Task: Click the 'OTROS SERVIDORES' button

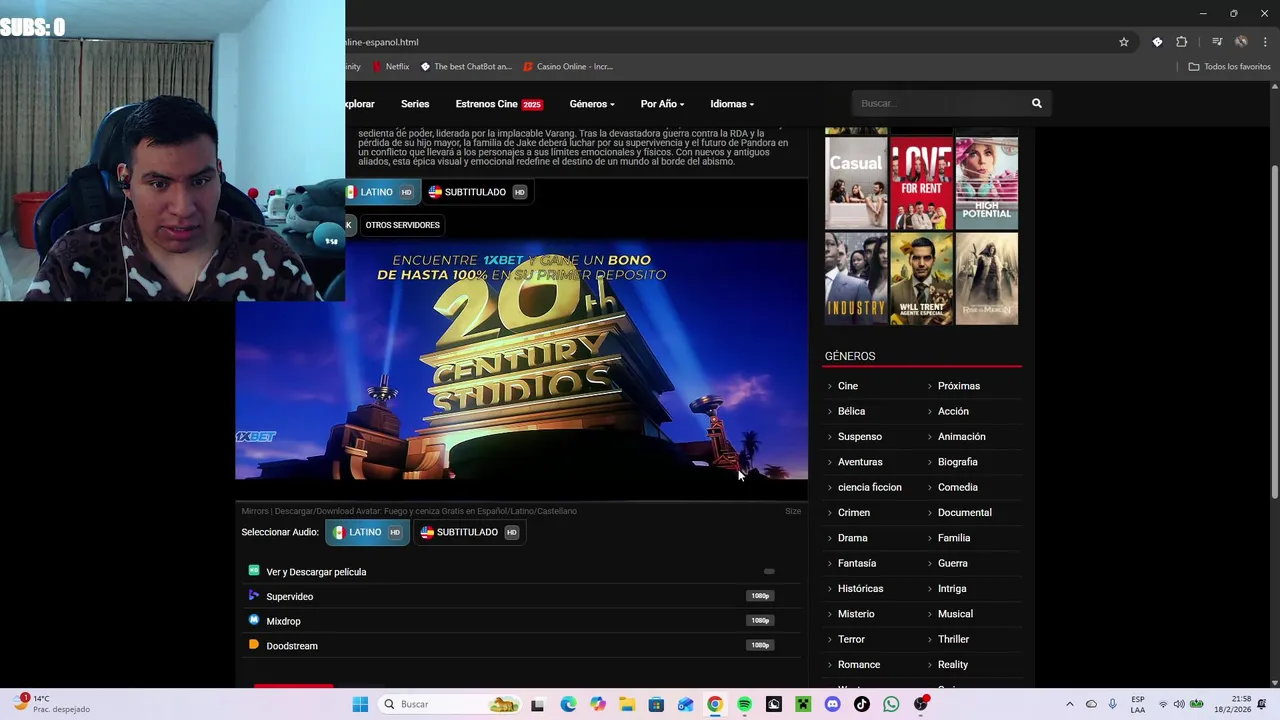Action: pos(402,225)
